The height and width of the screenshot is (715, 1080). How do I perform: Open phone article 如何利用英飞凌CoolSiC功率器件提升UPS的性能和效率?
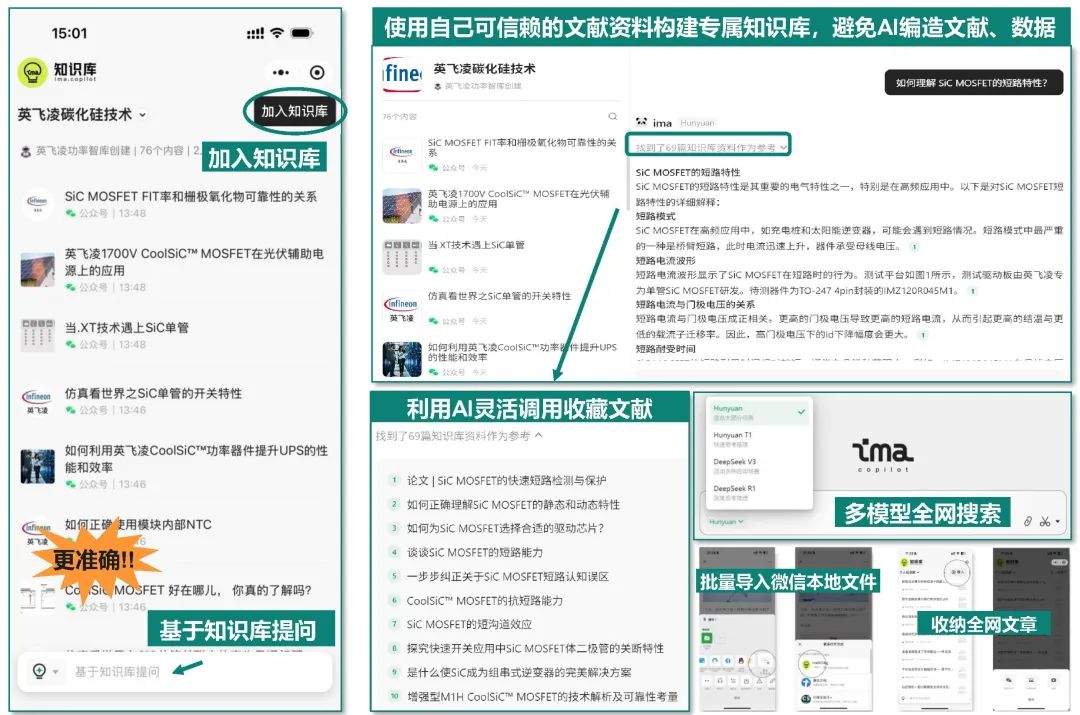[x=196, y=459]
